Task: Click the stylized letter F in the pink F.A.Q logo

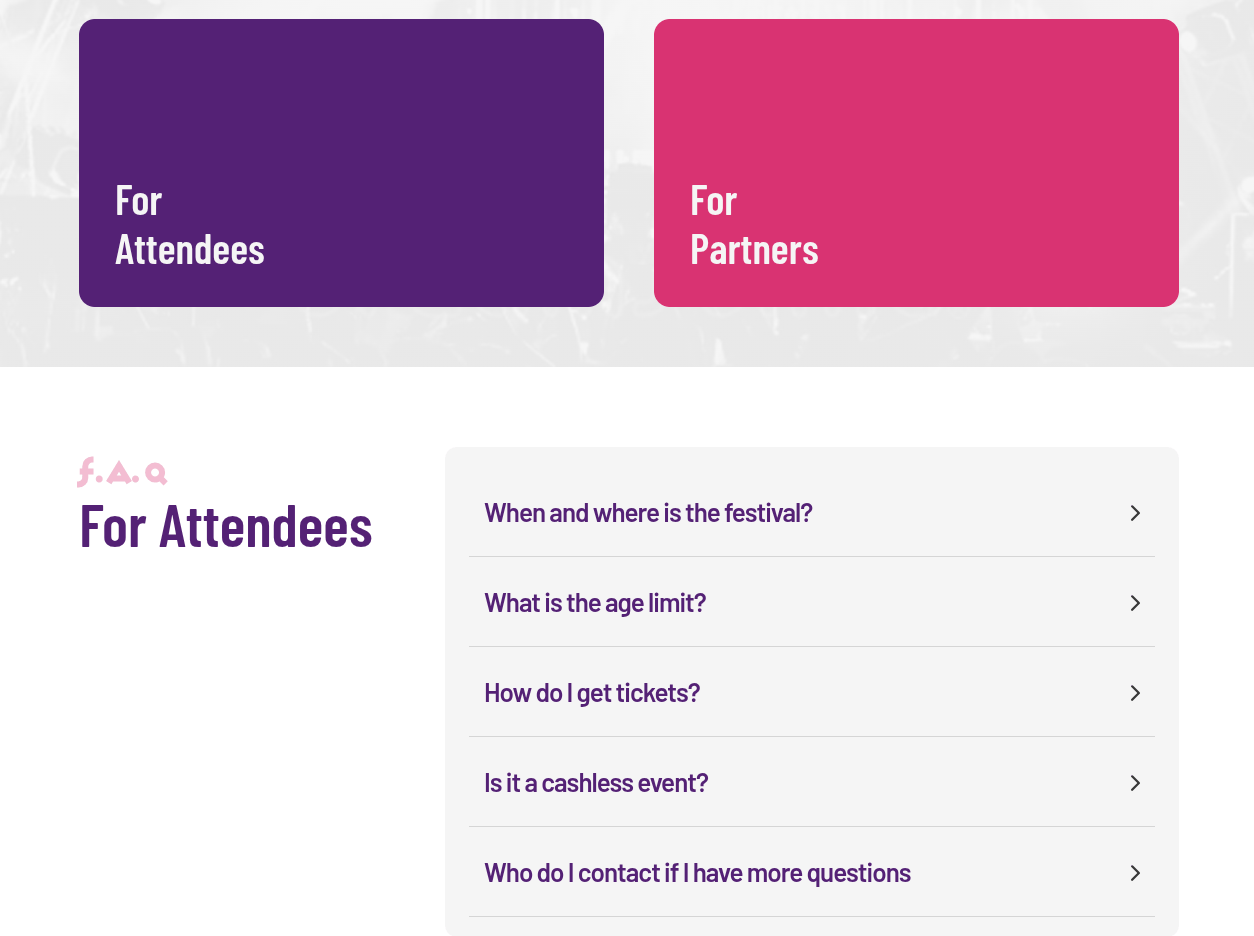Action: [86, 472]
